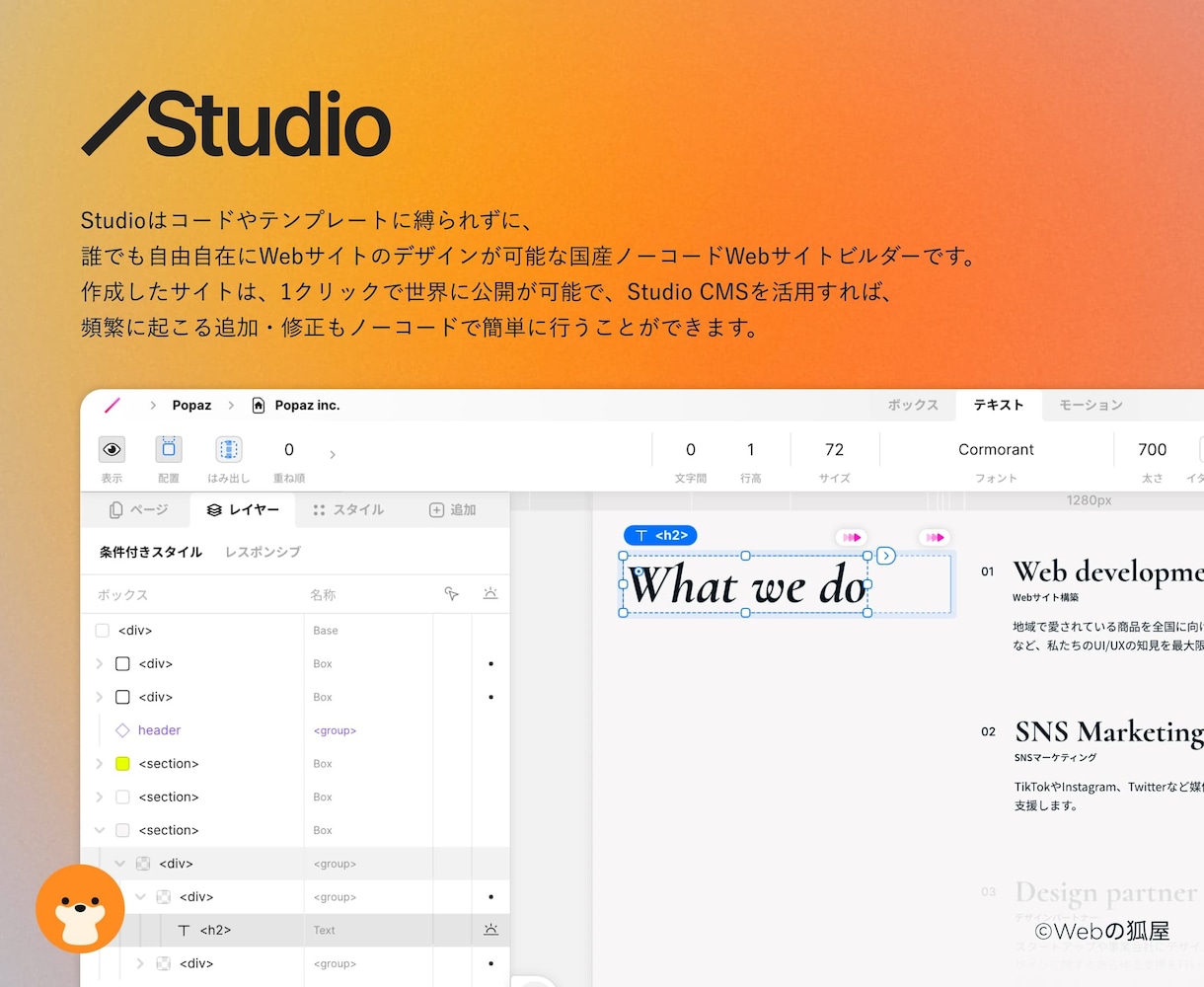
Task: Open the Cormorant font dropdown
Action: pos(996,450)
